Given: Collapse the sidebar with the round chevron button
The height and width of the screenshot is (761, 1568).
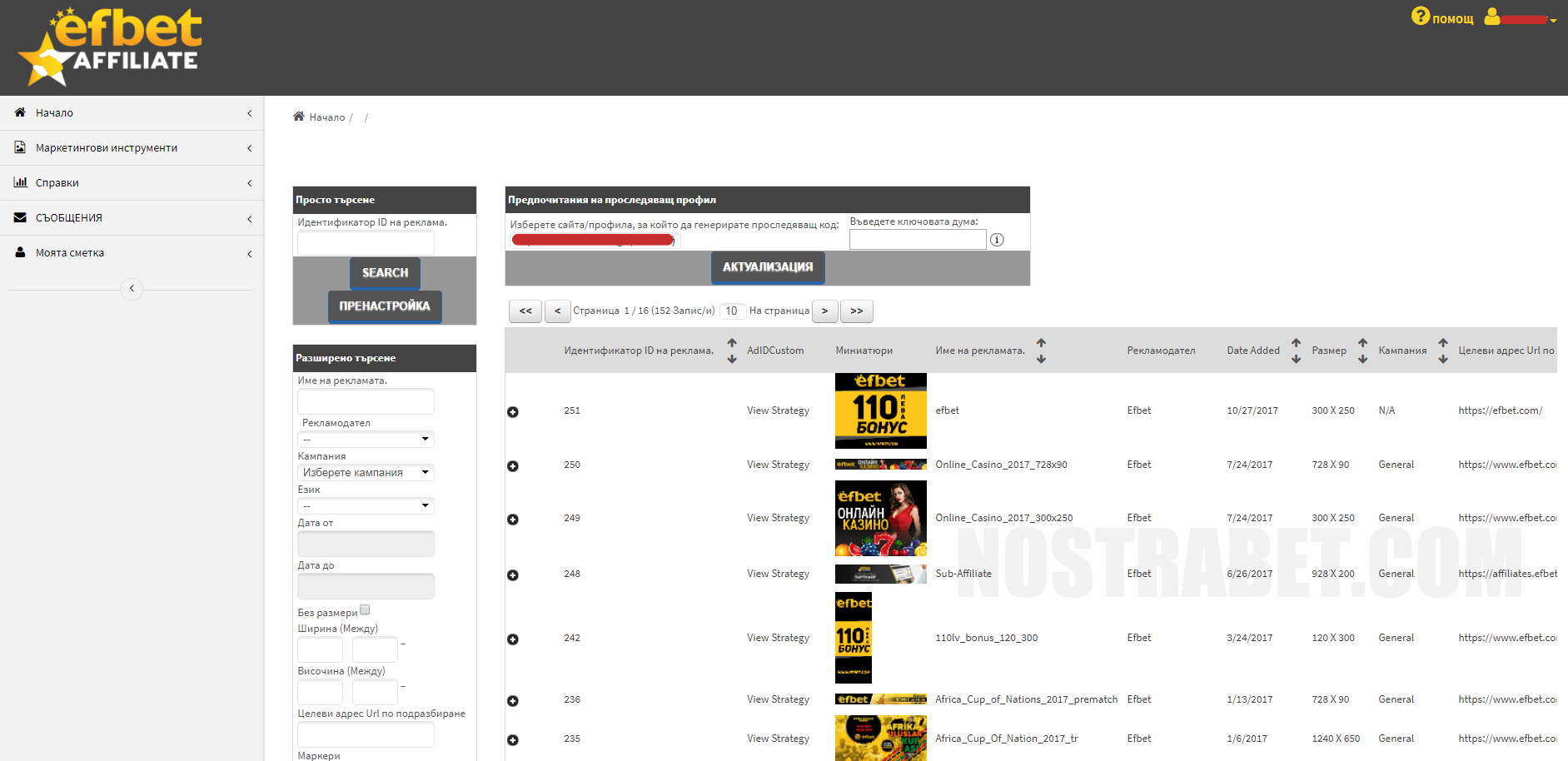Looking at the screenshot, I should [x=132, y=288].
